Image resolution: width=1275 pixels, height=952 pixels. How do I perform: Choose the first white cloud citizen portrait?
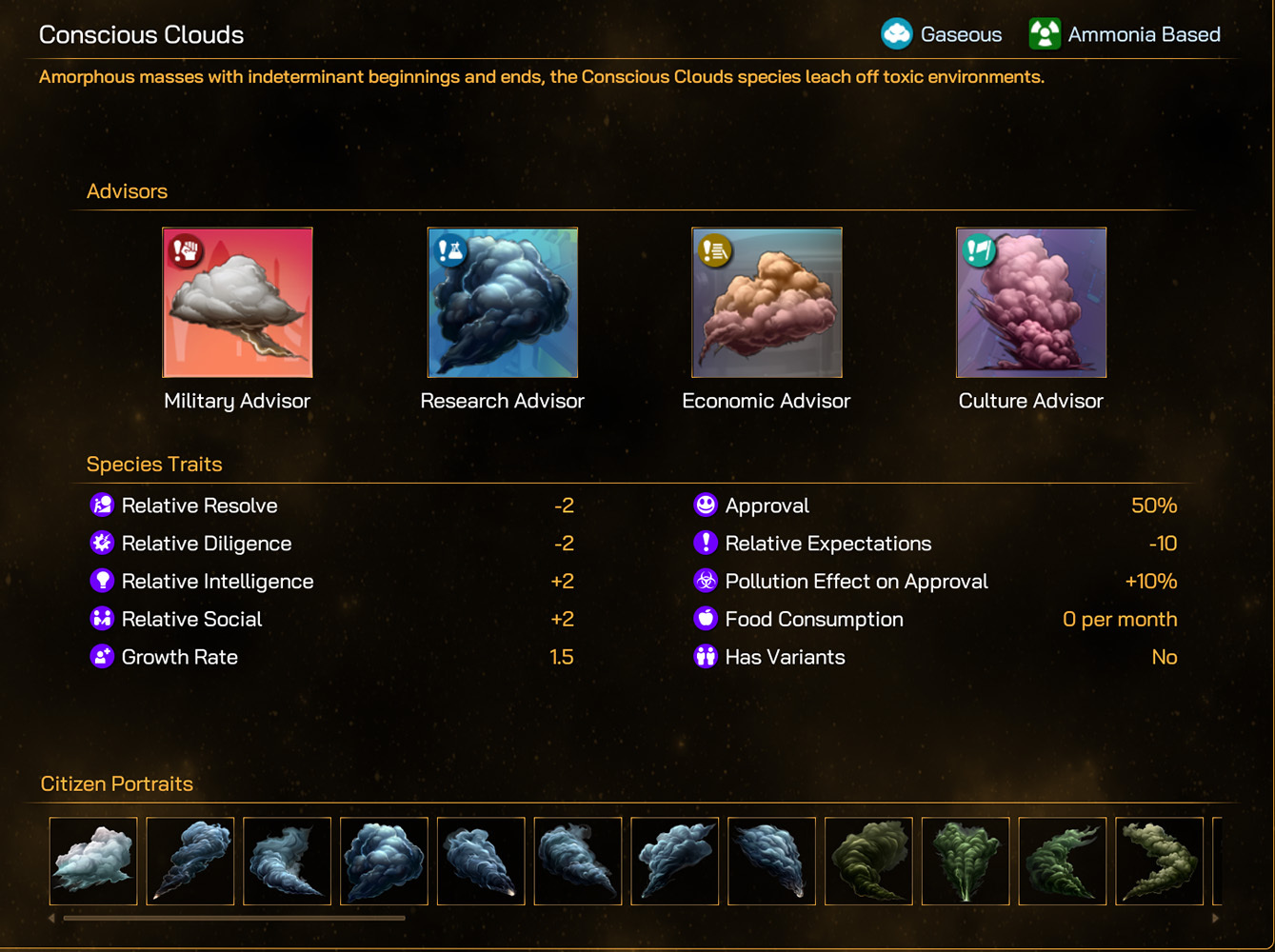[x=93, y=861]
